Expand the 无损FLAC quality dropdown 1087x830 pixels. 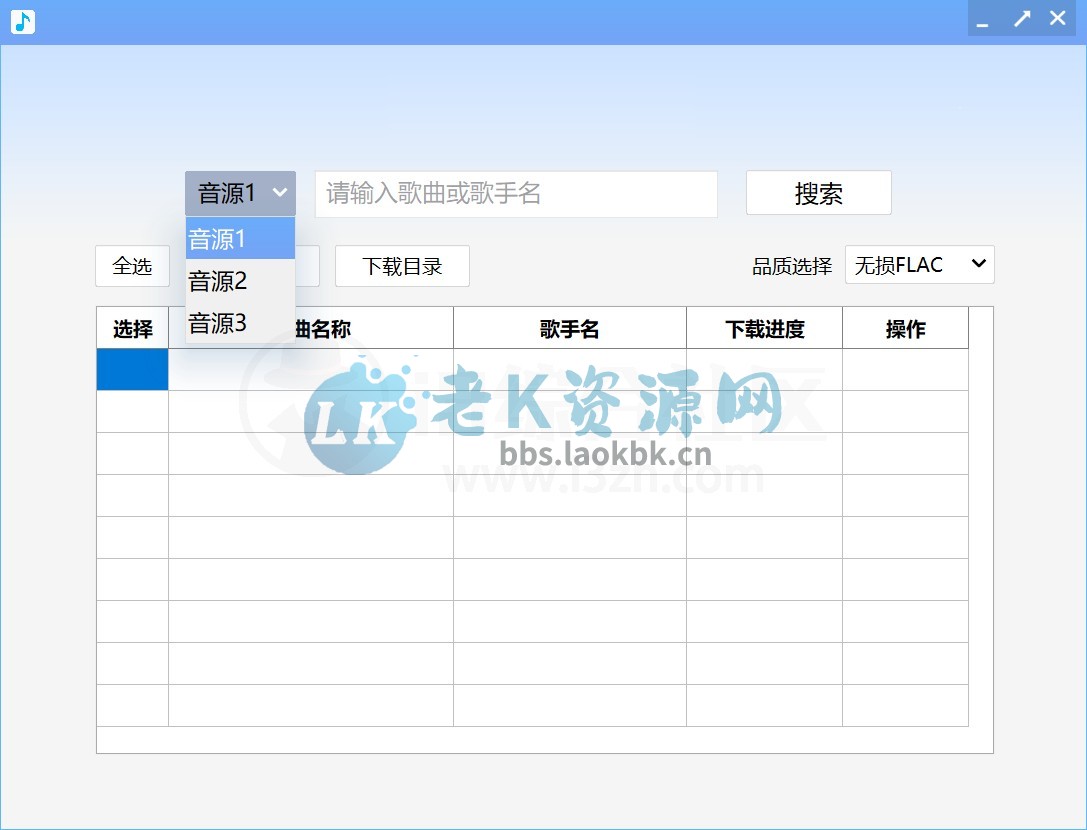[x=919, y=264]
